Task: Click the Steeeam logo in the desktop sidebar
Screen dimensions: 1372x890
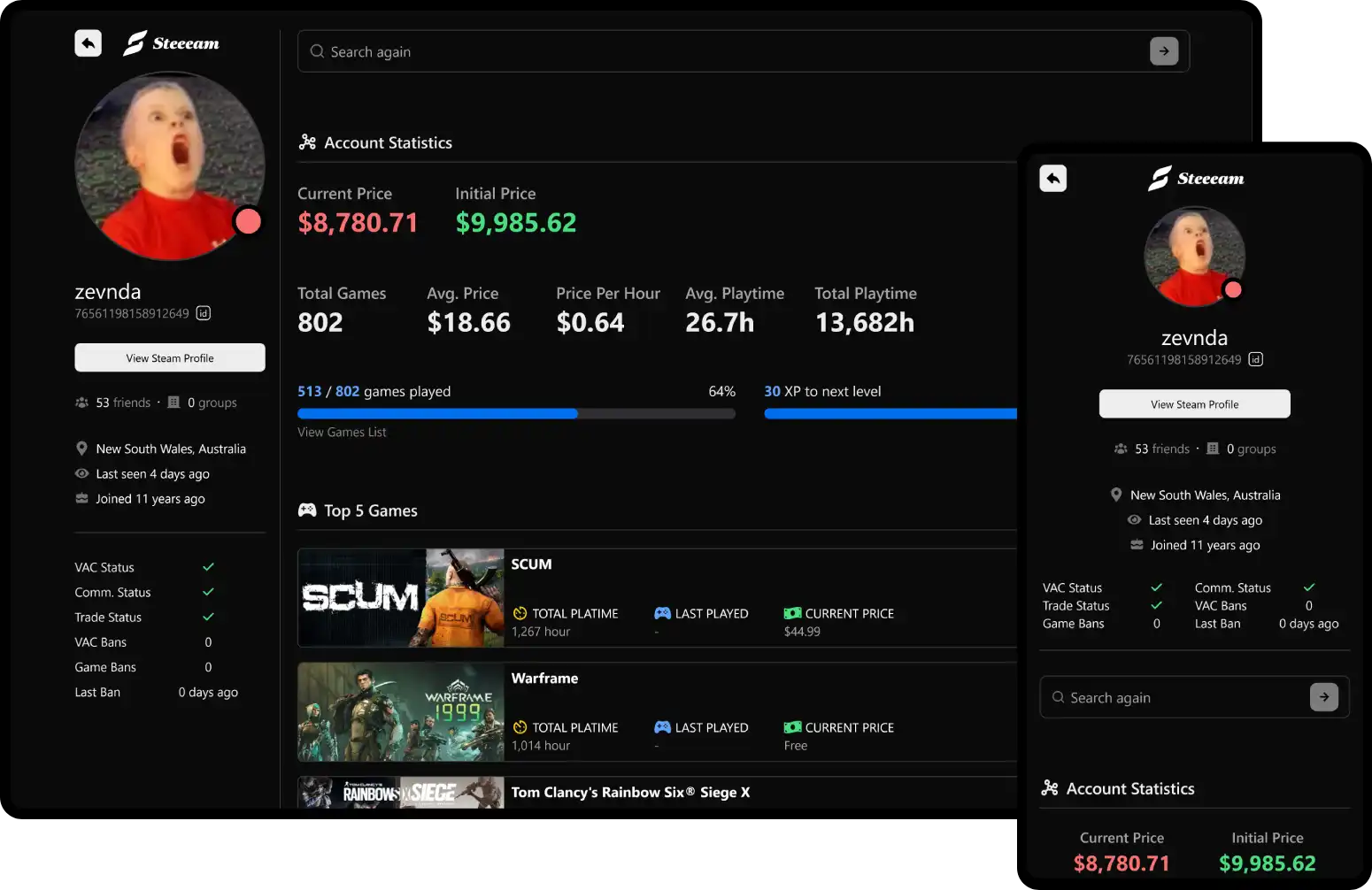Action: [171, 43]
